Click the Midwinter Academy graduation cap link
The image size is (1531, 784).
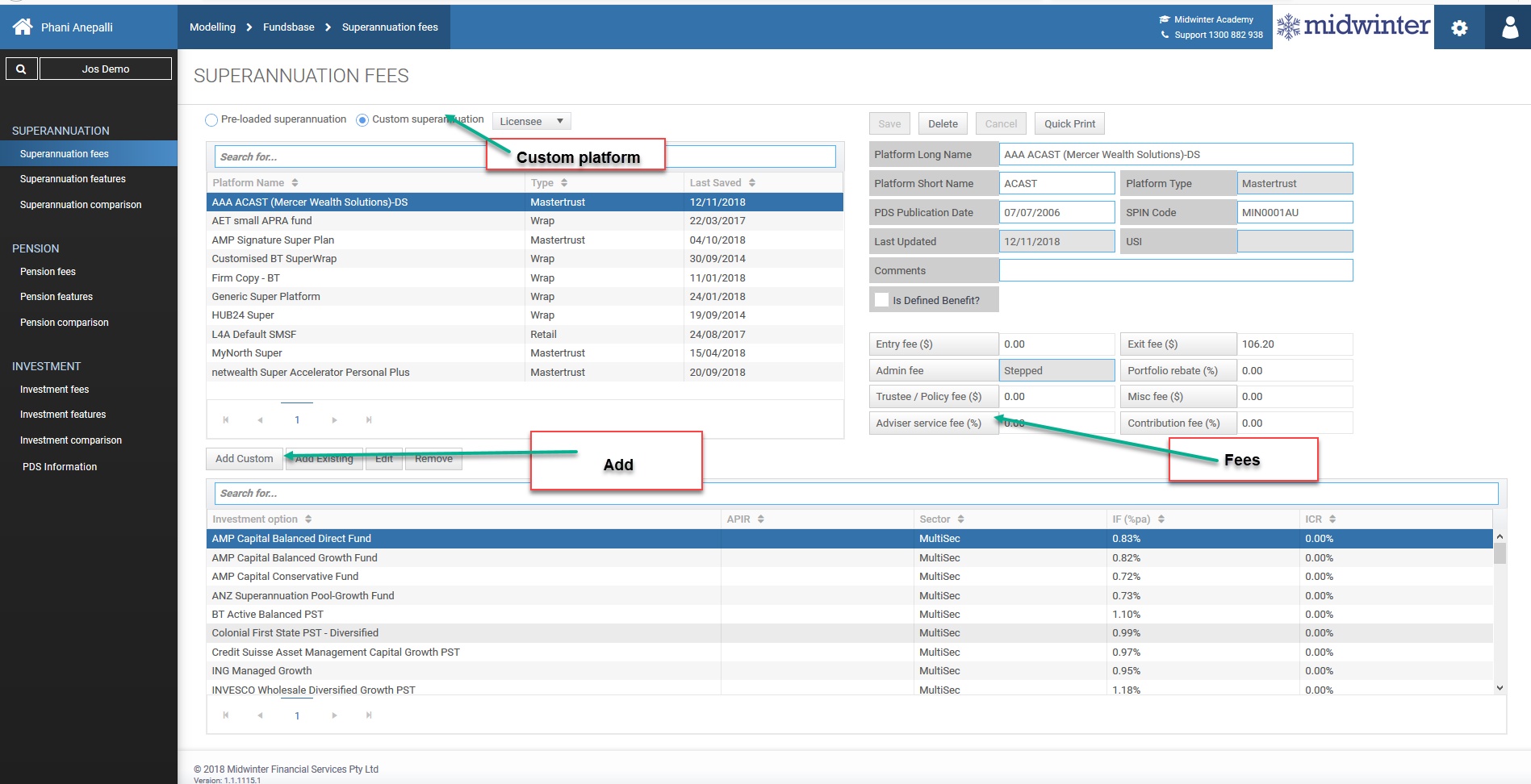click(x=1207, y=19)
